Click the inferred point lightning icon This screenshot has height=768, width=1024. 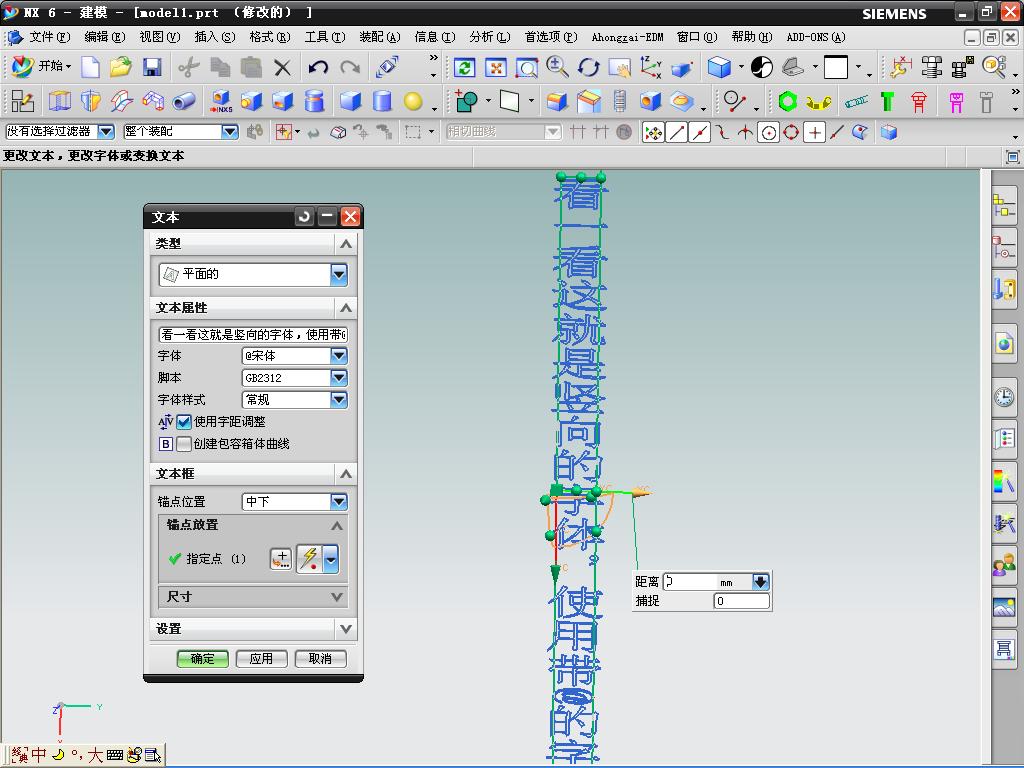point(310,559)
